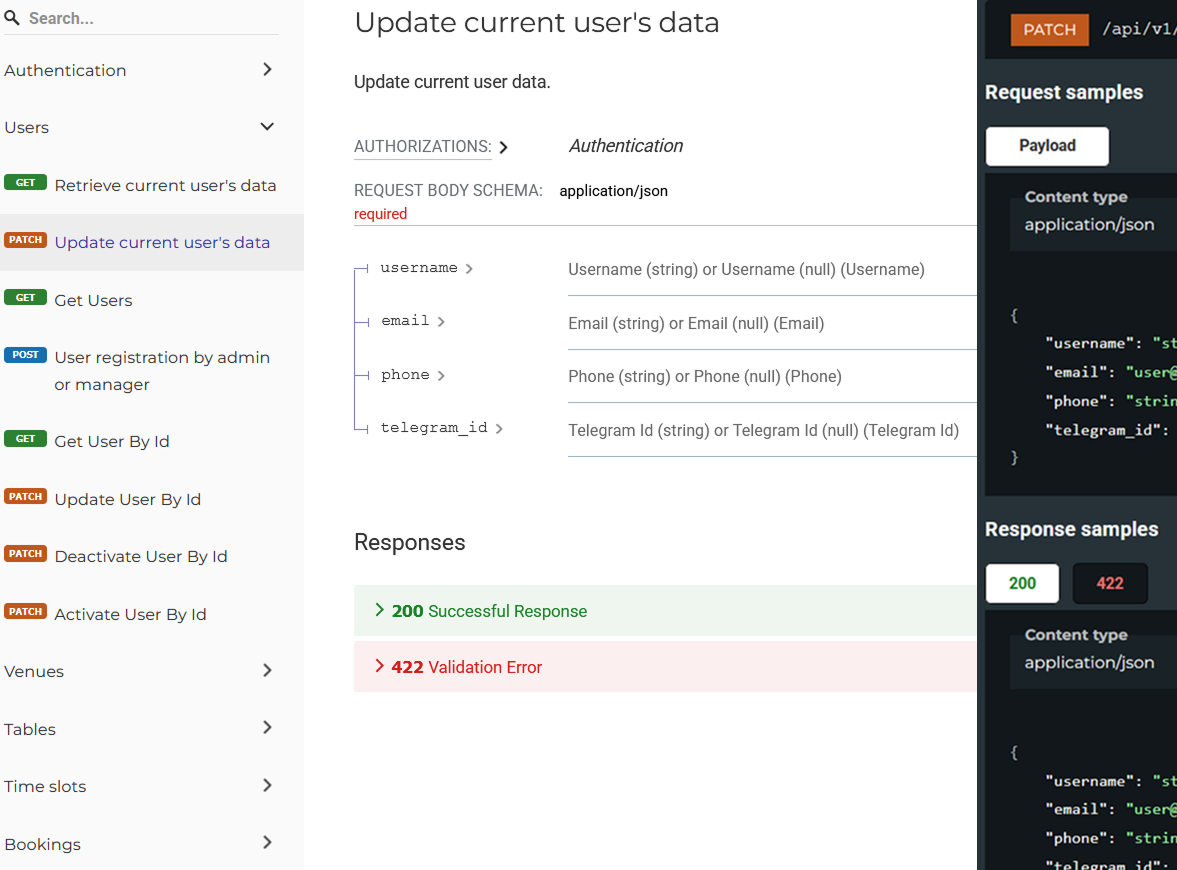Expand the Authentication section chevron
The height and width of the screenshot is (870, 1177).
click(x=267, y=69)
